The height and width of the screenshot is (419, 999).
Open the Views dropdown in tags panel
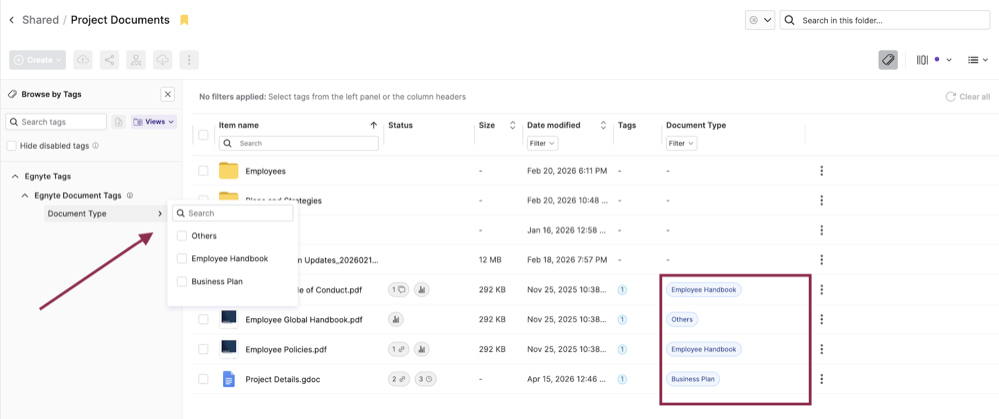[x=154, y=122]
